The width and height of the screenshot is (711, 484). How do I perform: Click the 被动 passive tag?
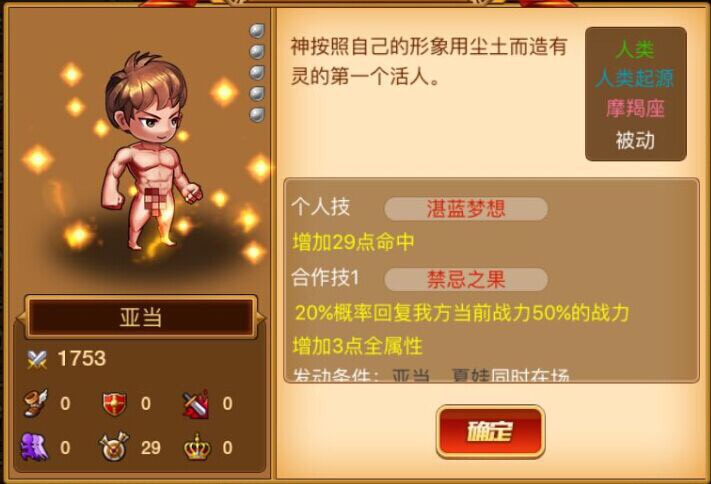pos(635,140)
